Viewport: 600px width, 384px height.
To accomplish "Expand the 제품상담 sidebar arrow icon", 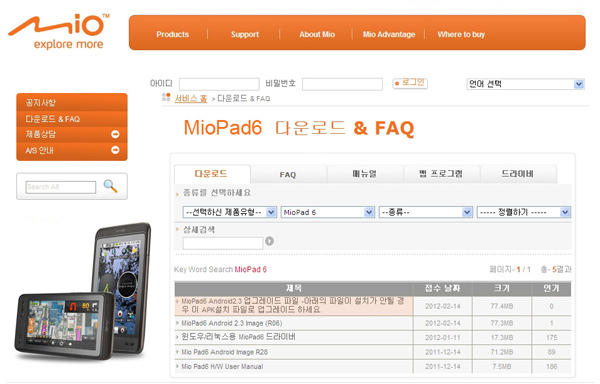I will 115,134.
